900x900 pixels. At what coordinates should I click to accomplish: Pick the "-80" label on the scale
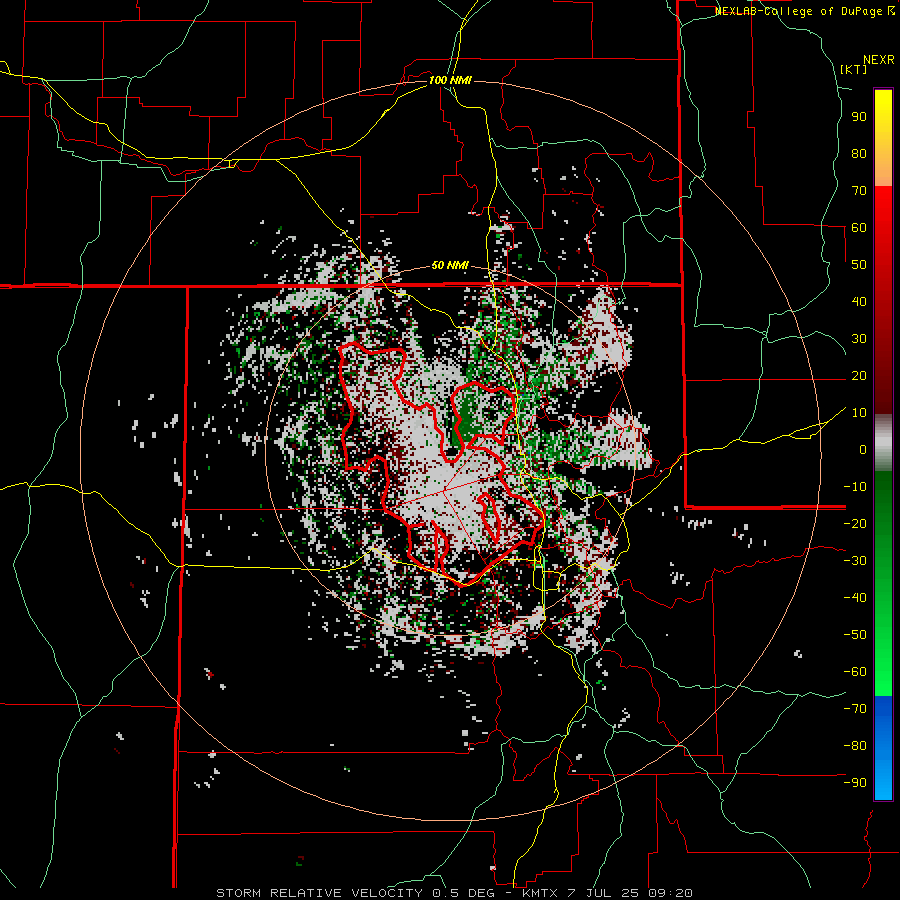tap(855, 746)
